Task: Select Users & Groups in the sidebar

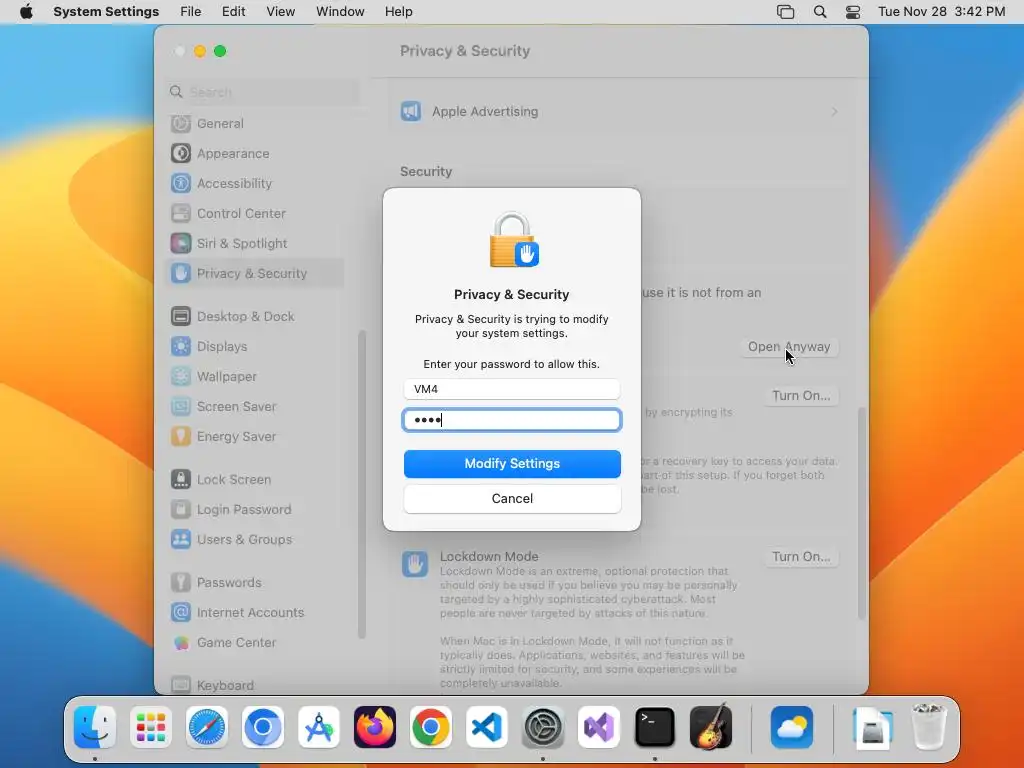Action: click(256, 540)
